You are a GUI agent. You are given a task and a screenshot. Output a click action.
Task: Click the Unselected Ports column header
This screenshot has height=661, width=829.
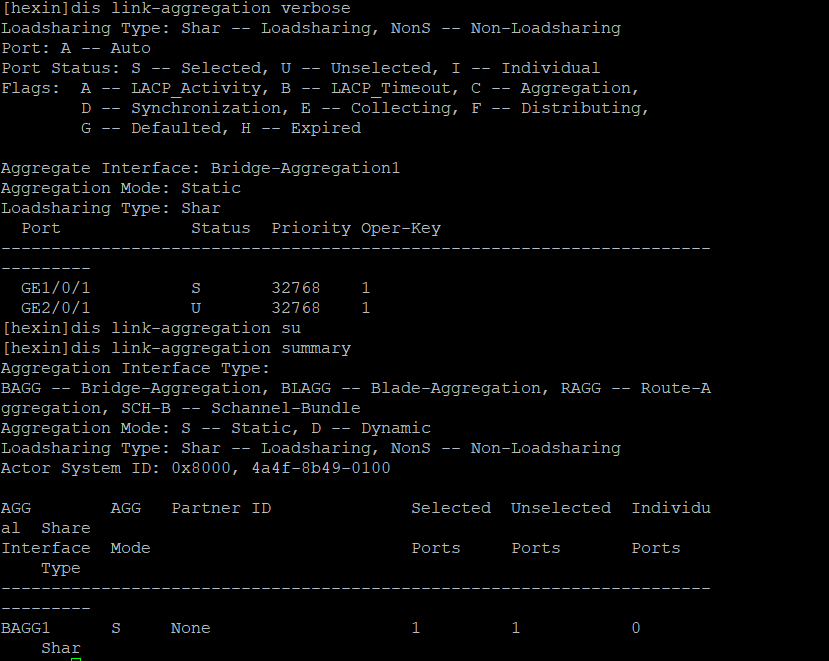pos(561,508)
